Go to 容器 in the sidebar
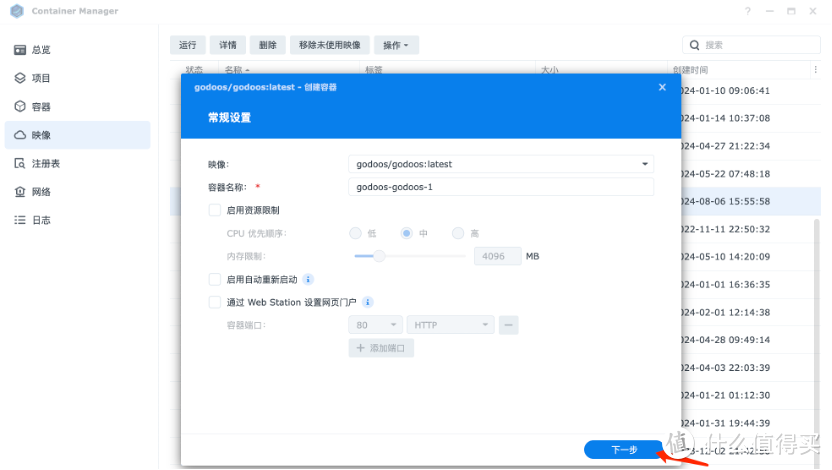Screen dimensions: 832x470 77,107
